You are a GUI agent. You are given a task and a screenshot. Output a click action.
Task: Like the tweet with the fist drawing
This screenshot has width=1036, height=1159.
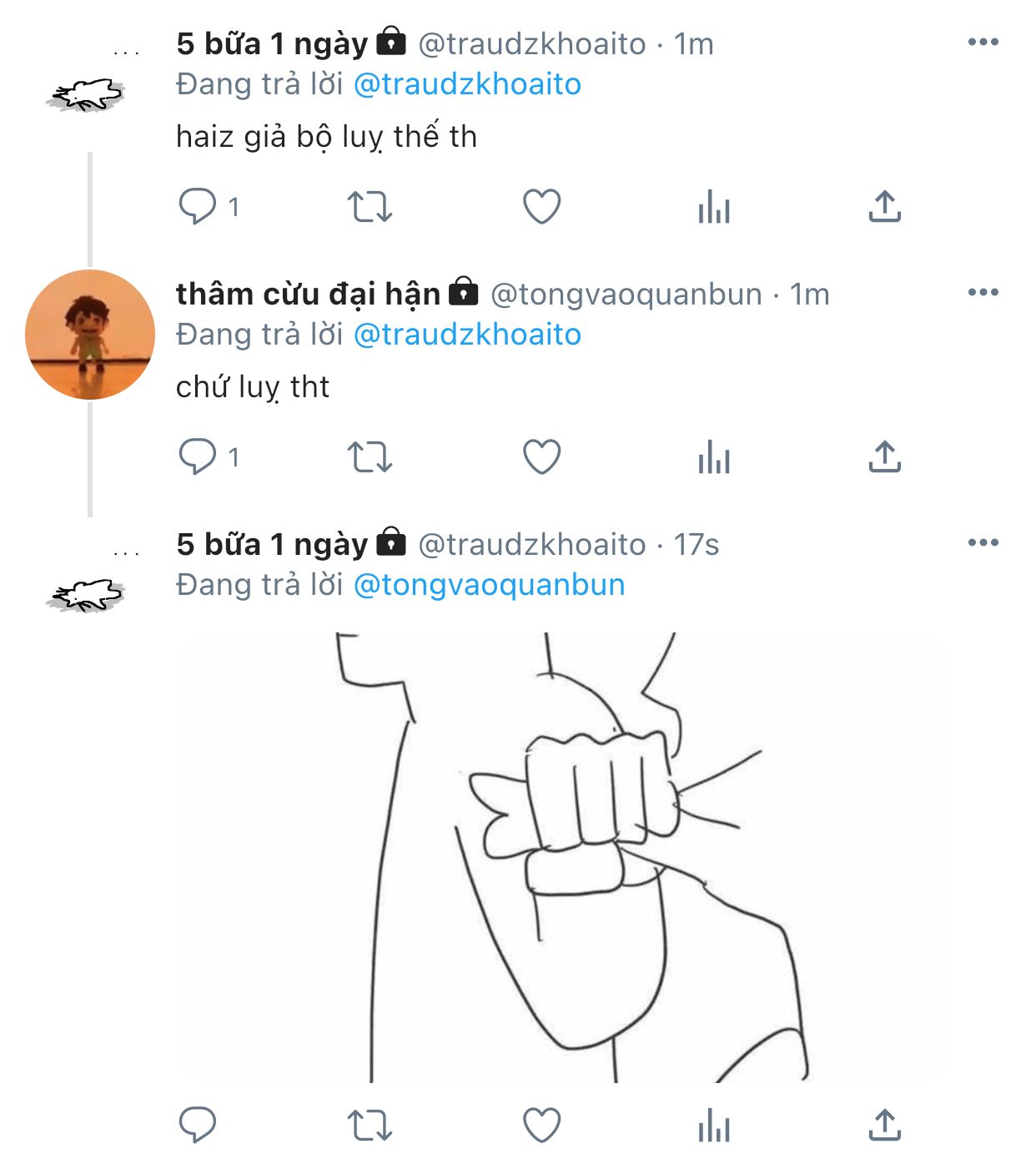click(541, 1125)
